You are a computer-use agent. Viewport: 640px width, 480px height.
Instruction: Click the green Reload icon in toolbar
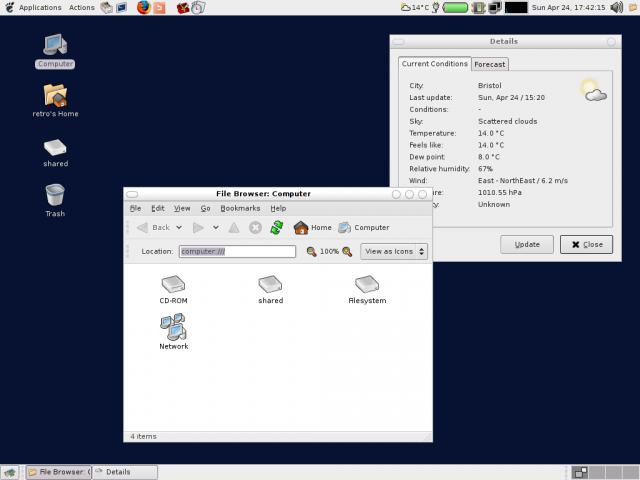point(277,227)
